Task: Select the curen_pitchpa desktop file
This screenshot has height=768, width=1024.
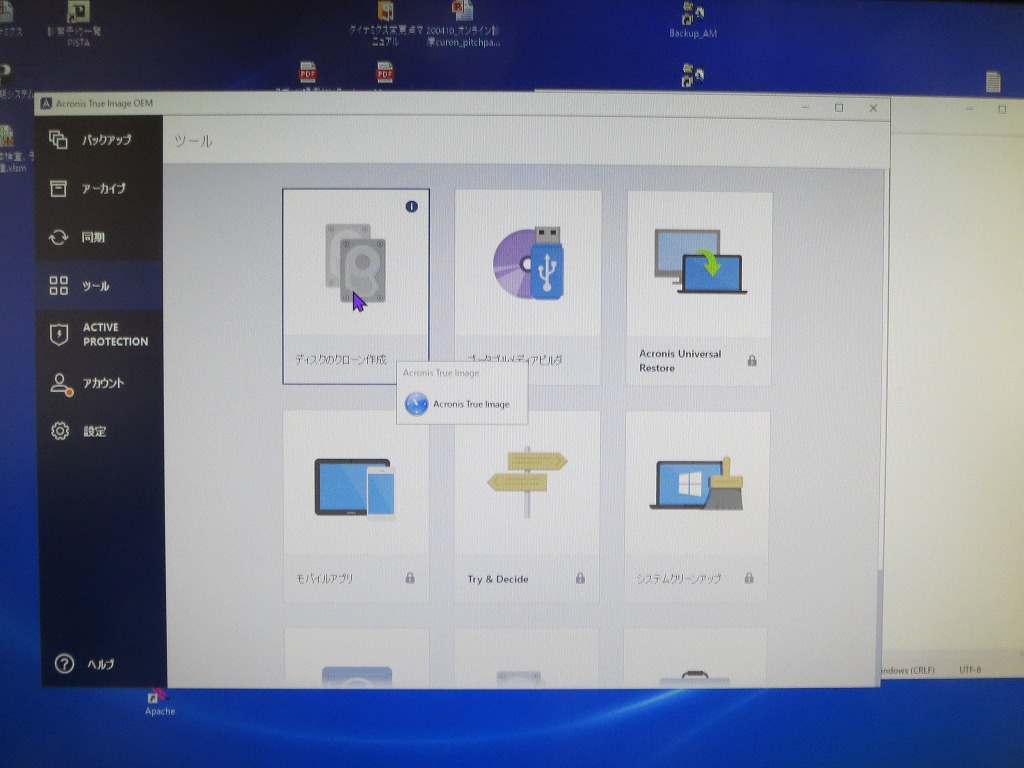Action: (464, 25)
